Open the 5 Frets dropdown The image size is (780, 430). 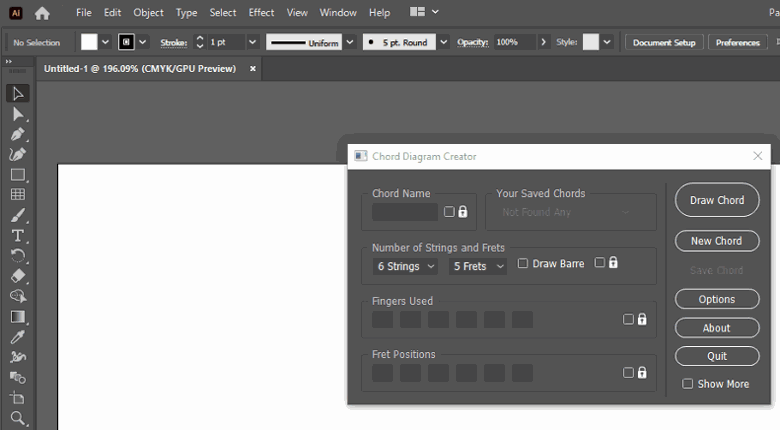[x=477, y=266]
